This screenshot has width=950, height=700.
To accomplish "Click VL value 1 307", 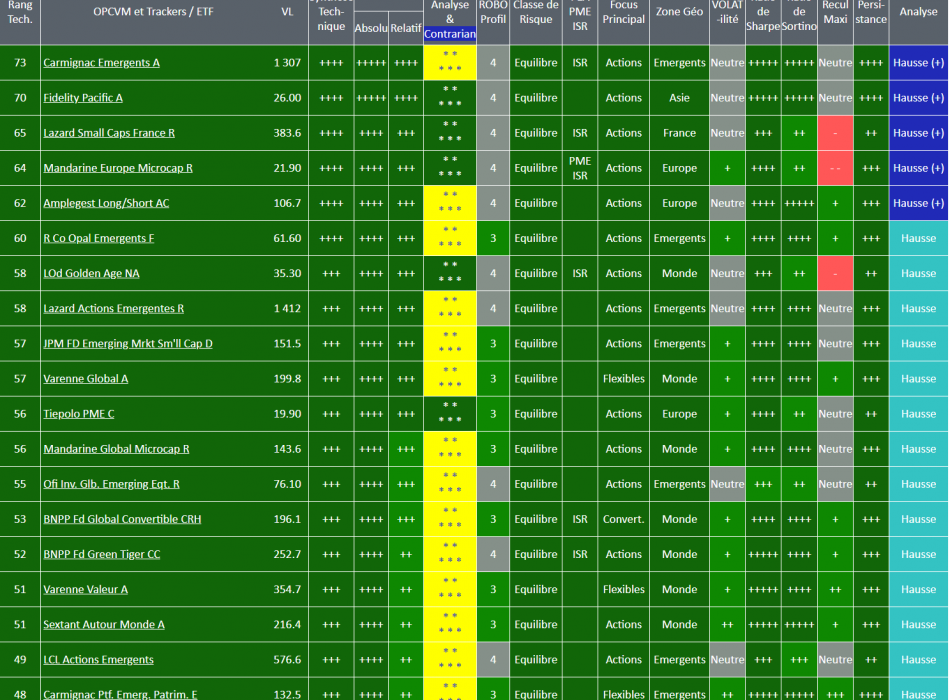I will coord(287,62).
